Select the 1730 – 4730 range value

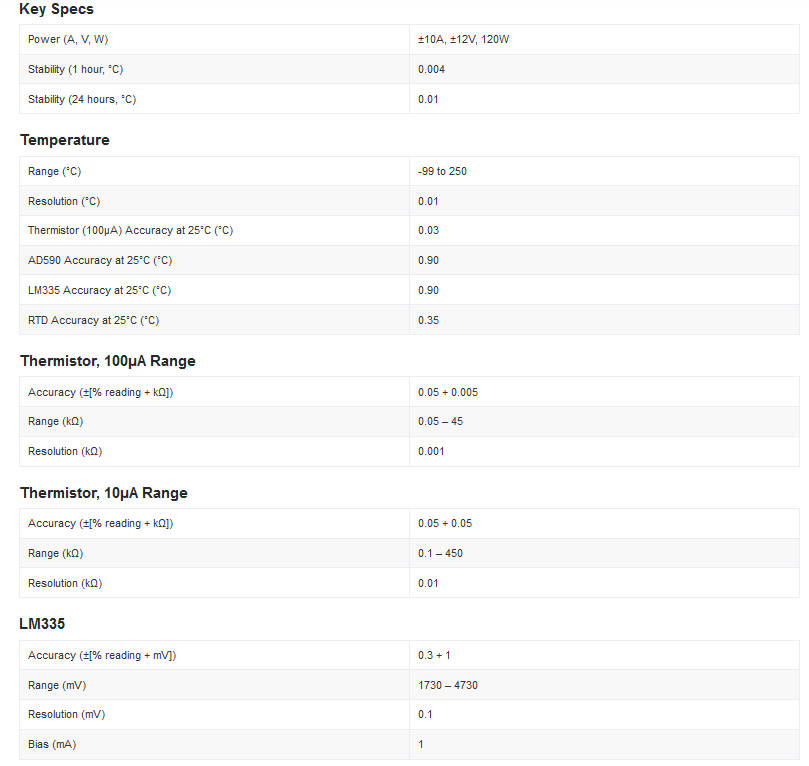click(448, 685)
